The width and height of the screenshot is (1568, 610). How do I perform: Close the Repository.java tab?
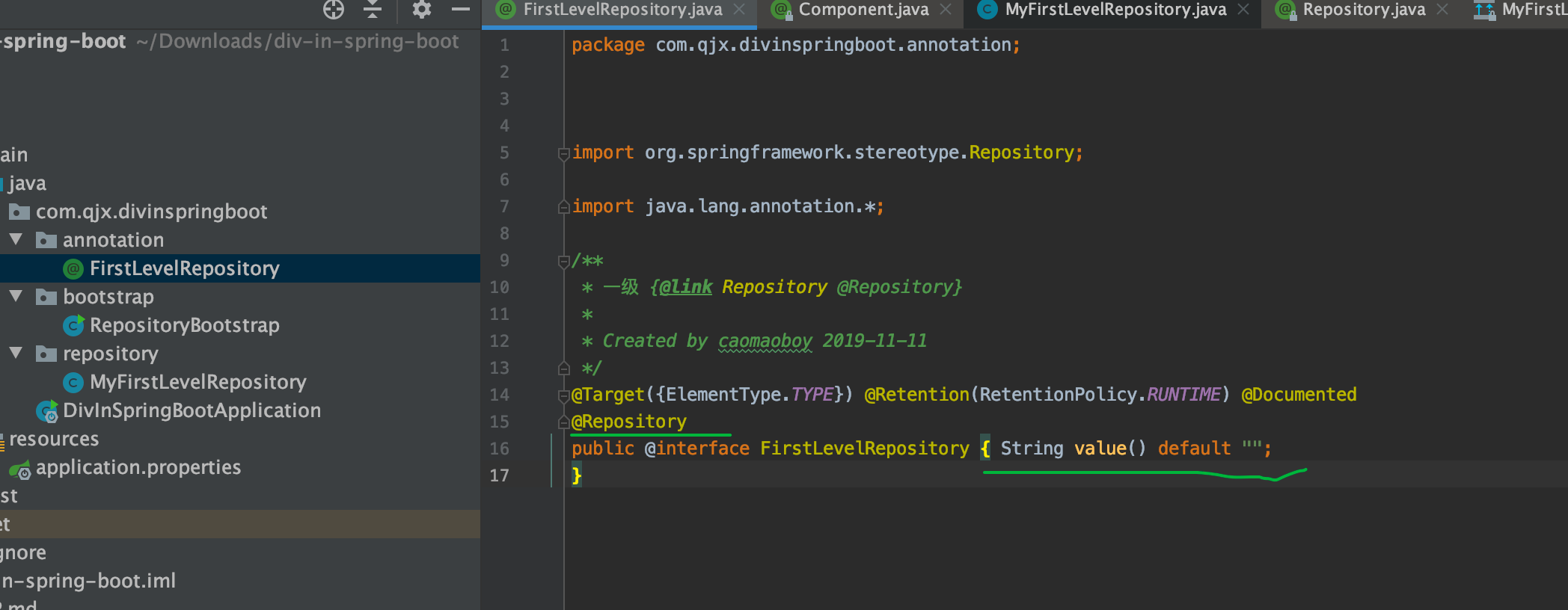[x=1442, y=10]
